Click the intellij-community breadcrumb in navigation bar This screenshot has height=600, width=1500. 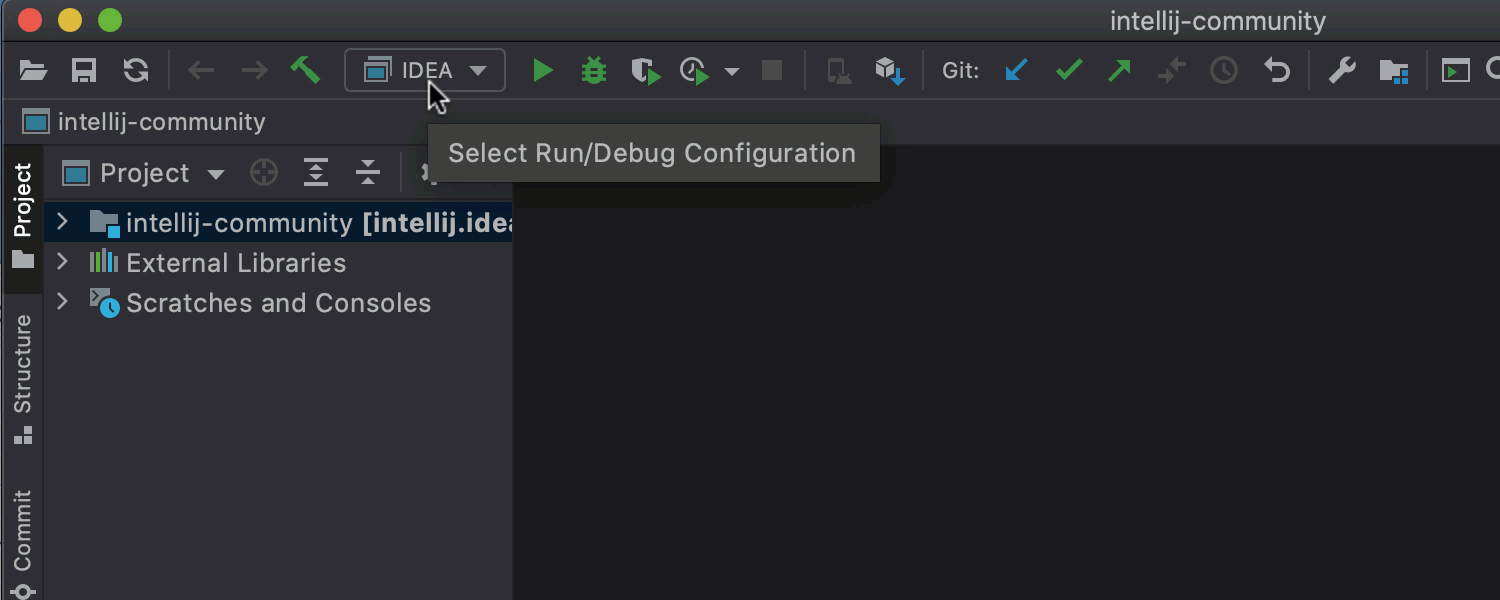coord(144,122)
